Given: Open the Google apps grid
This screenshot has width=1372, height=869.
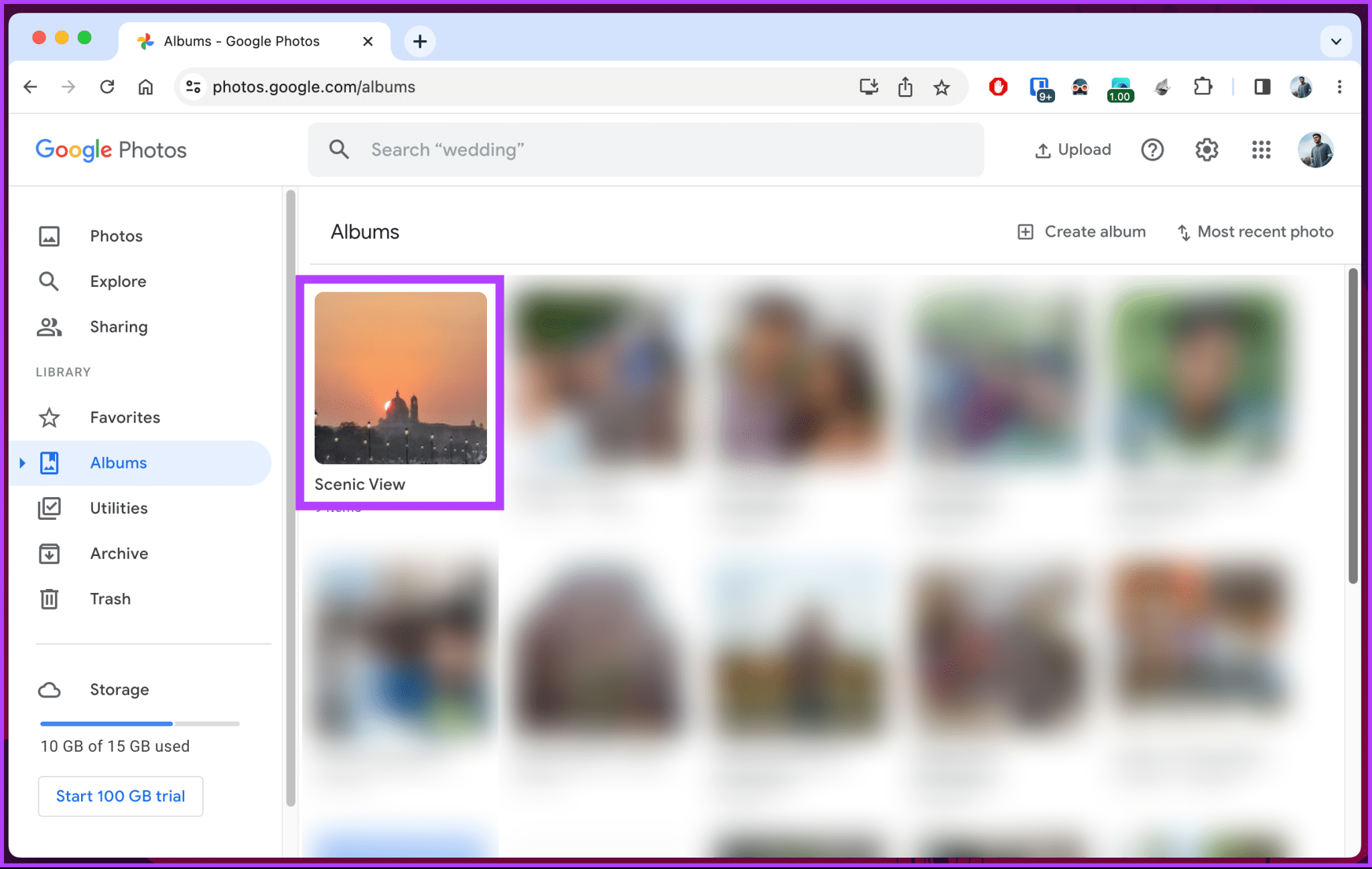Looking at the screenshot, I should coord(1261,149).
